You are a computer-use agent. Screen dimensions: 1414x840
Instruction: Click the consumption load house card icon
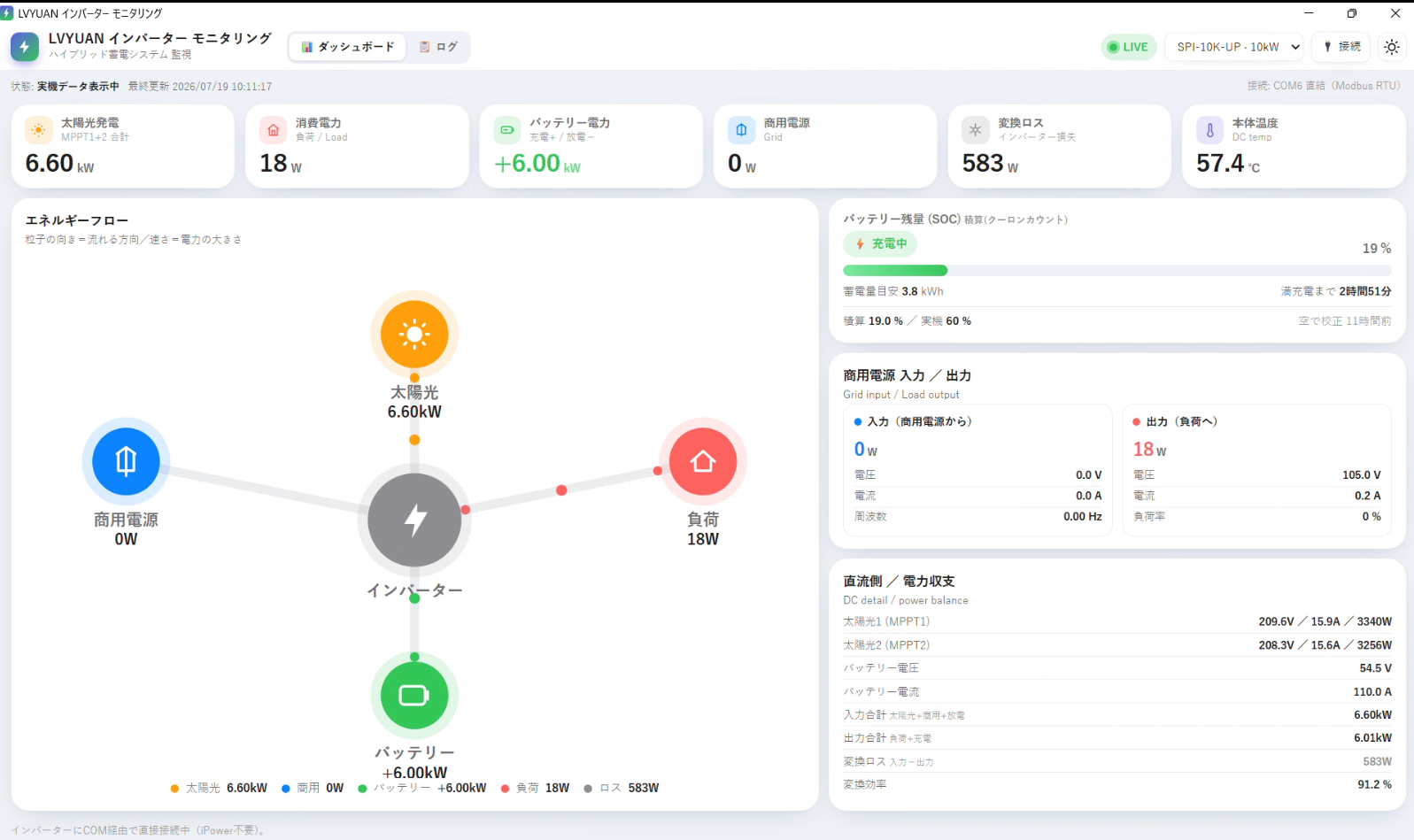click(x=273, y=130)
